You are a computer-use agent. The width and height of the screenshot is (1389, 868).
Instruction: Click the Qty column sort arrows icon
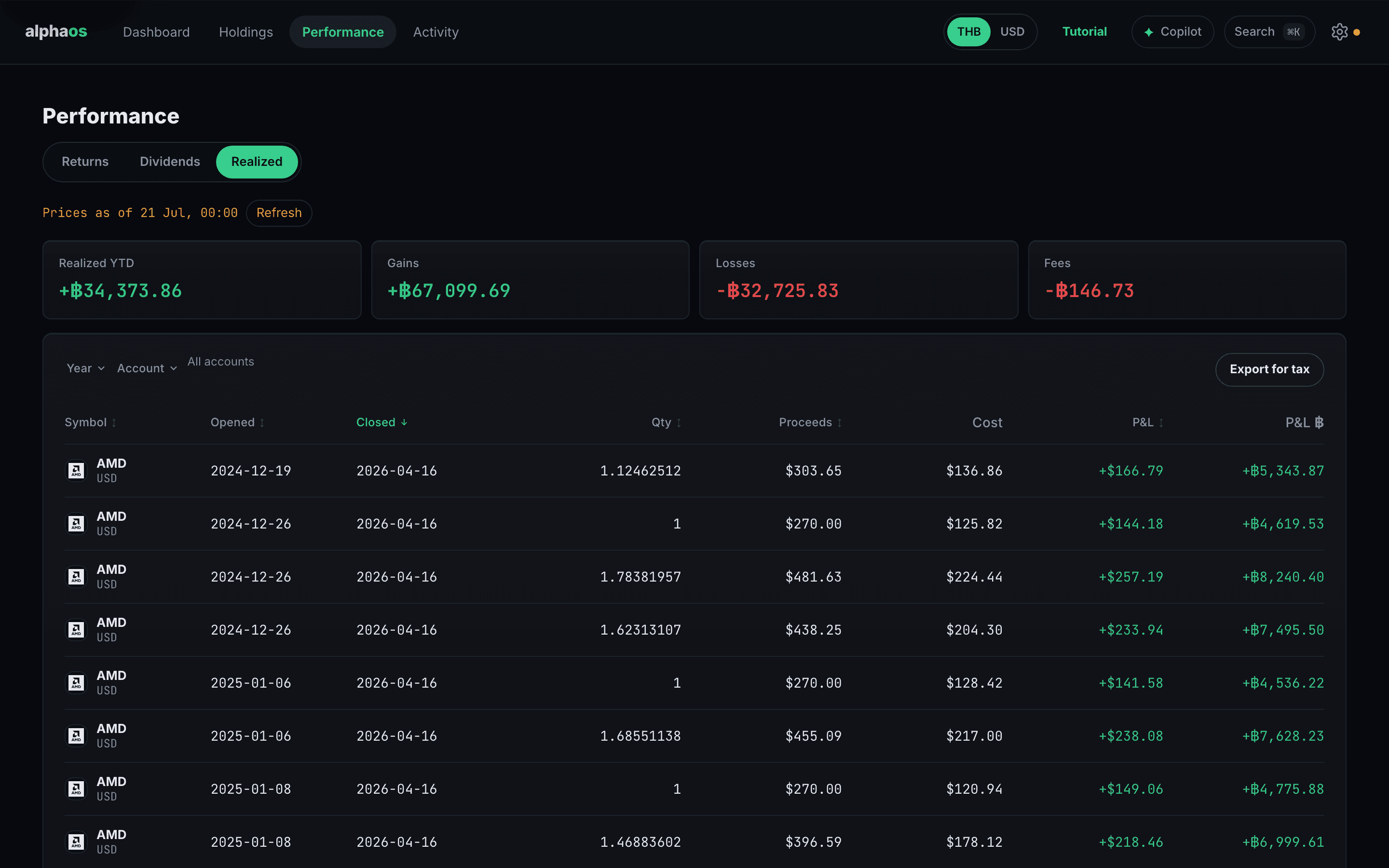[x=679, y=422]
